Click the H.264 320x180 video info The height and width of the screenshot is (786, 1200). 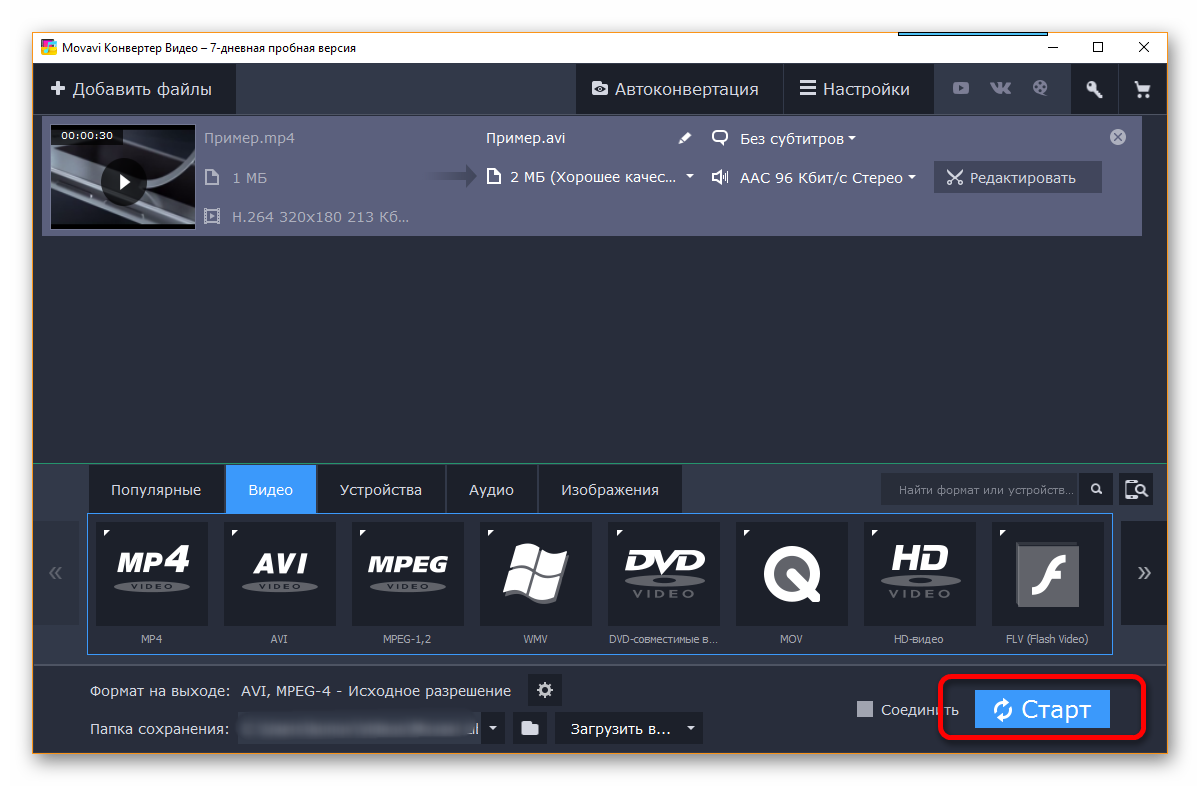(x=320, y=216)
